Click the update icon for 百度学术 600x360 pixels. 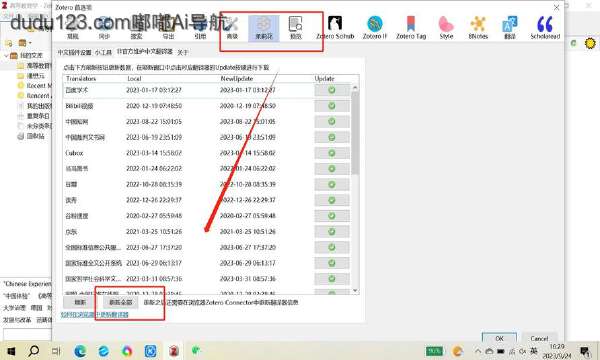point(332,90)
